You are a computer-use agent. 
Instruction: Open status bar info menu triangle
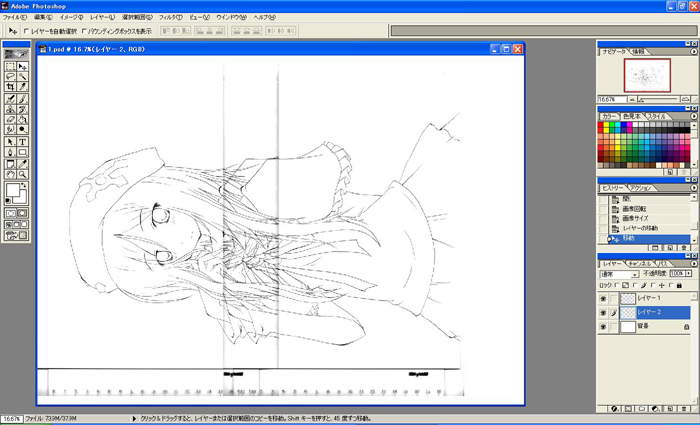pyautogui.click(x=134, y=419)
